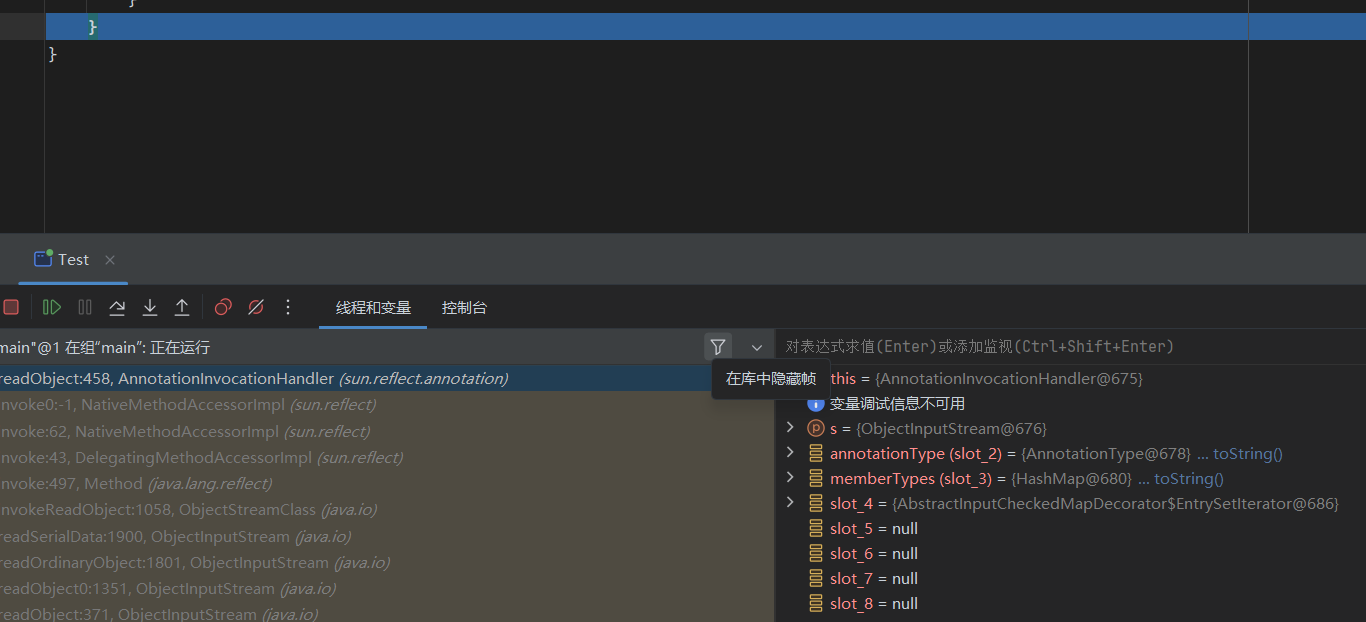Click toString() link for memberTypes
The image size is (1366, 622).
(x=1188, y=479)
